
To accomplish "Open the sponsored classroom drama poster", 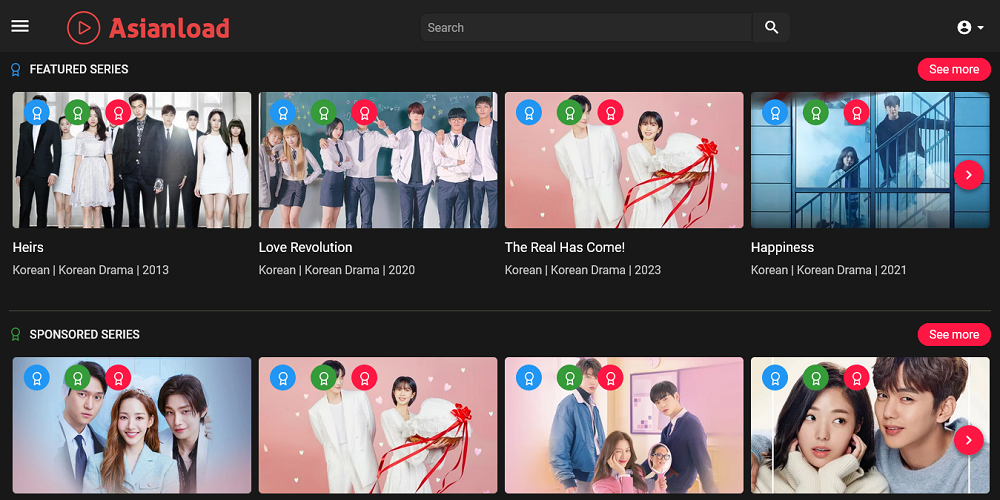I will tap(624, 425).
